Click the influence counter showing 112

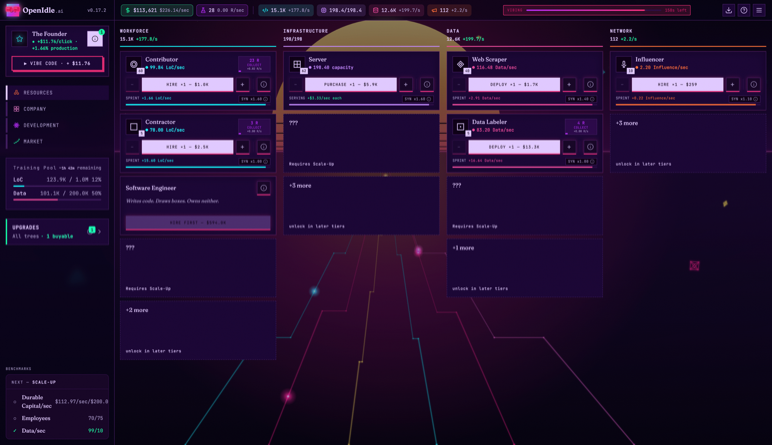pyautogui.click(x=450, y=10)
